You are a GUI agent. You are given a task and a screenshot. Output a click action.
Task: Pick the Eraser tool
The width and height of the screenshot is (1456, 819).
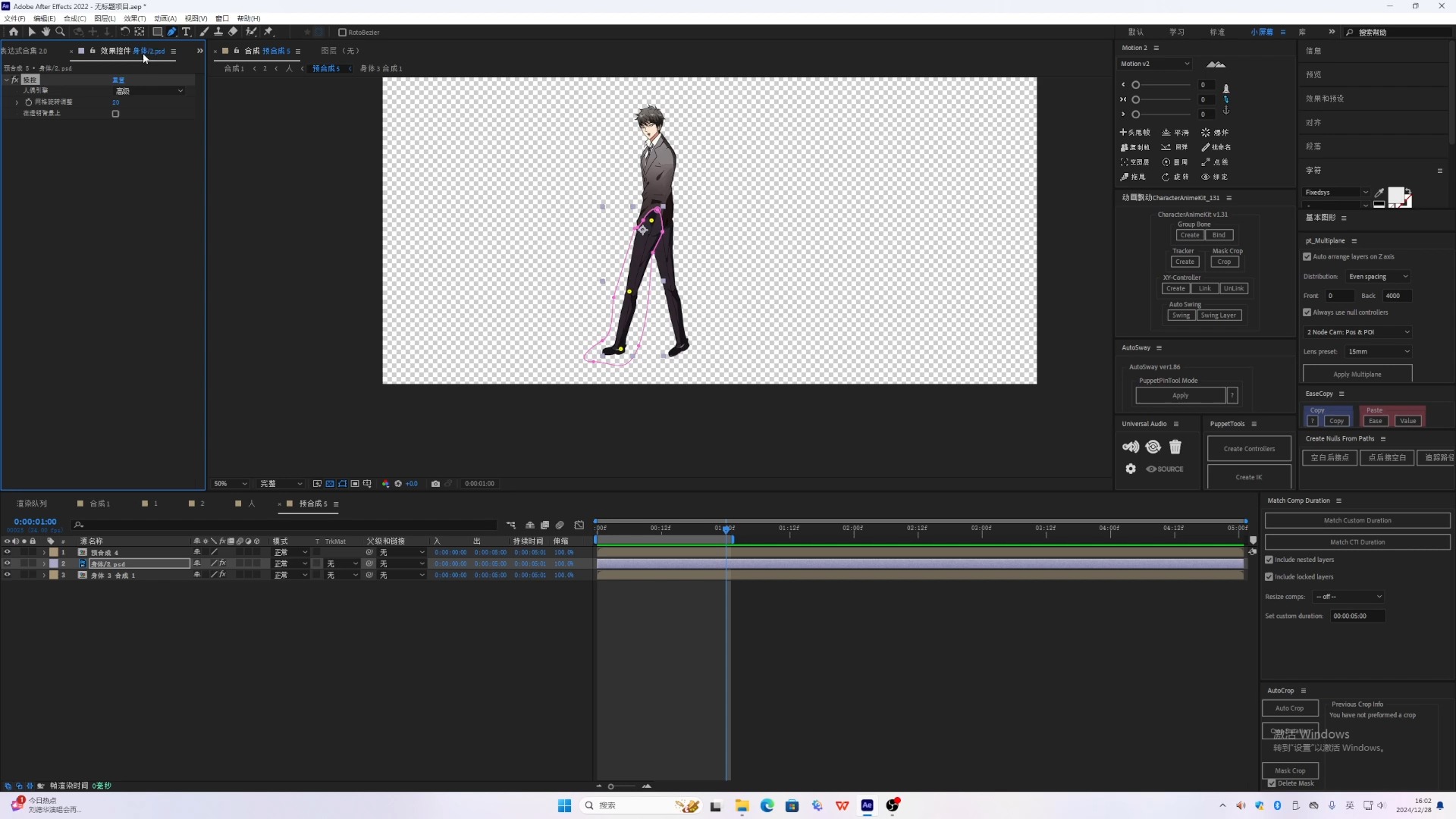233,32
